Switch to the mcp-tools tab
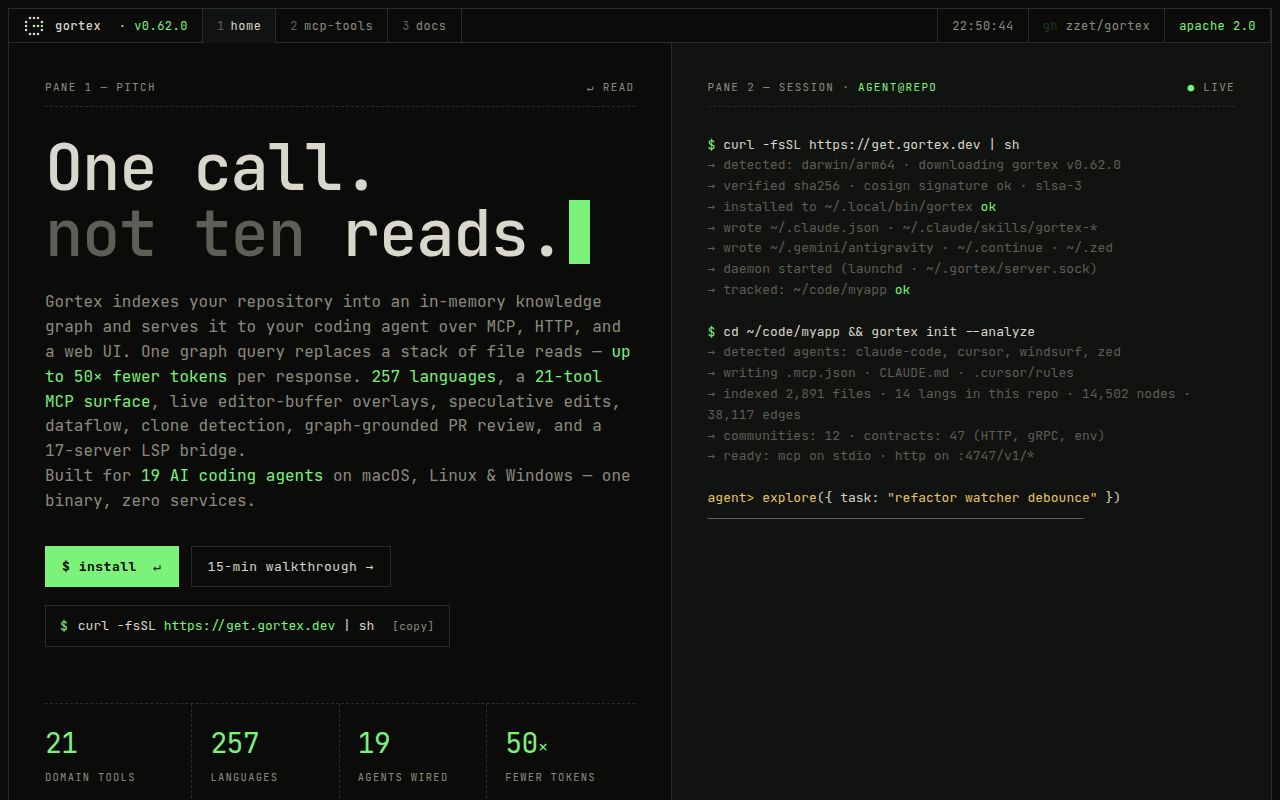1280x800 pixels. [x=331, y=26]
